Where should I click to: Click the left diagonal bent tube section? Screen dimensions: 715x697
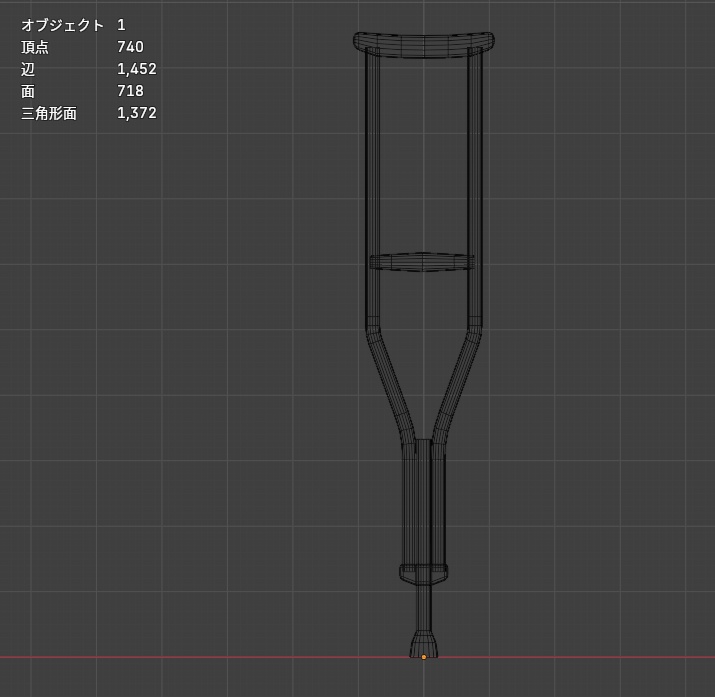(x=390, y=383)
